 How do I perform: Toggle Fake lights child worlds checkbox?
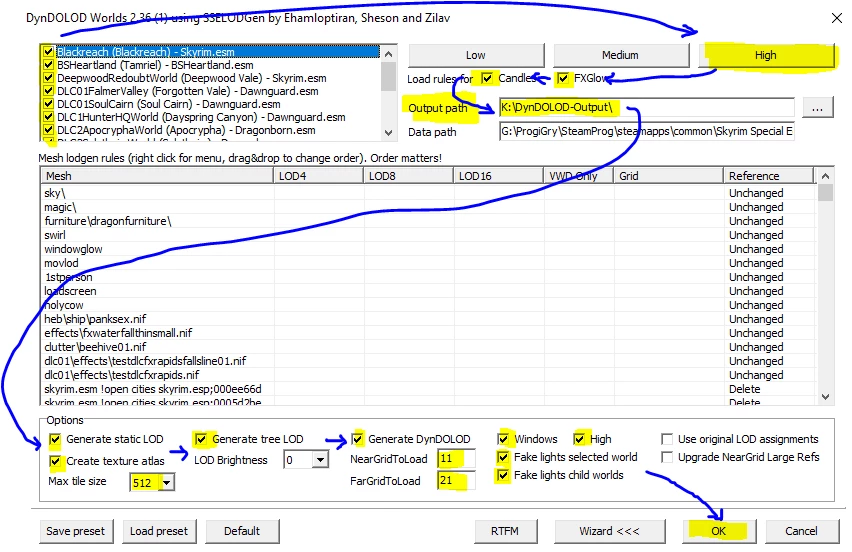point(503,475)
